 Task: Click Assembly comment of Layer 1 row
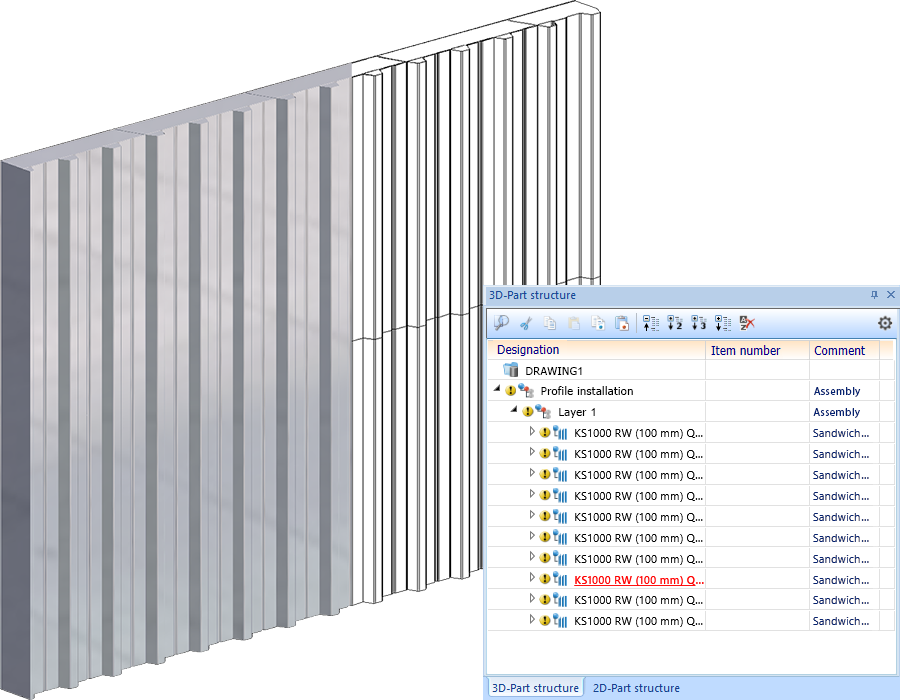[837, 412]
